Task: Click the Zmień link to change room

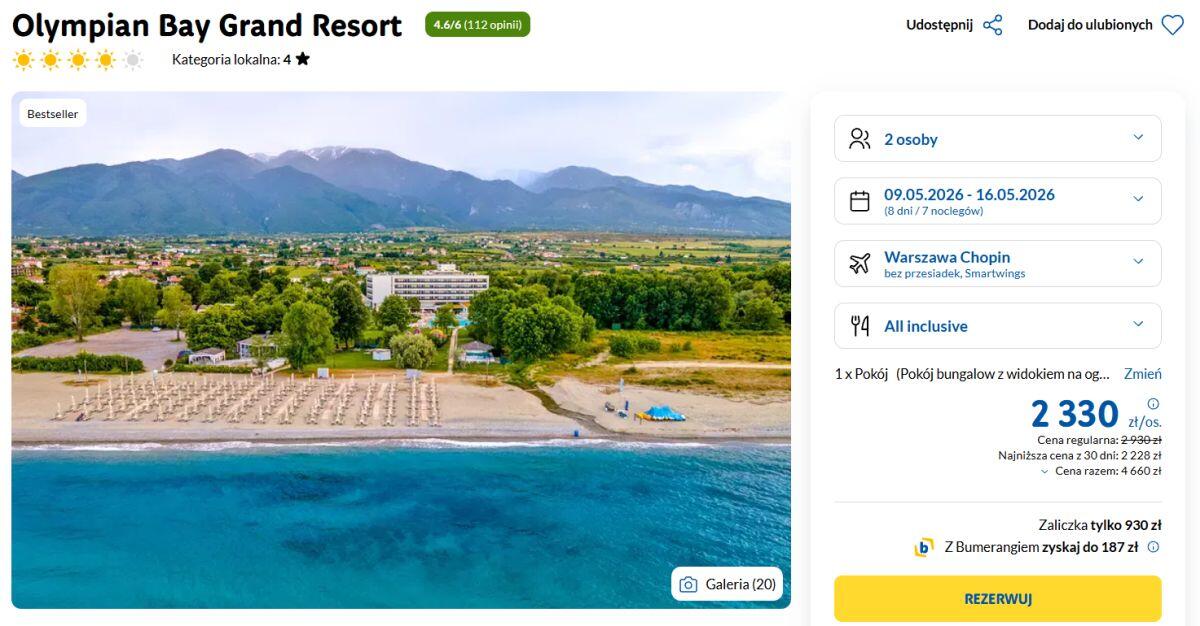Action: pyautogui.click(x=1142, y=374)
